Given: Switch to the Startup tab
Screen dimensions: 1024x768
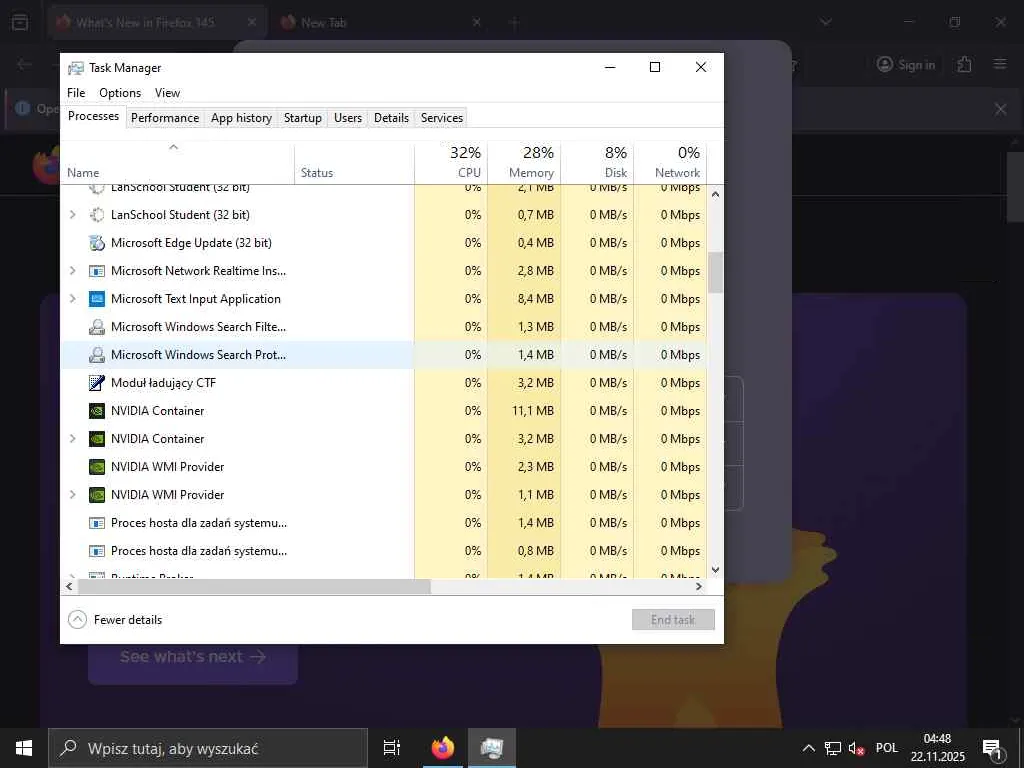Looking at the screenshot, I should [302, 118].
